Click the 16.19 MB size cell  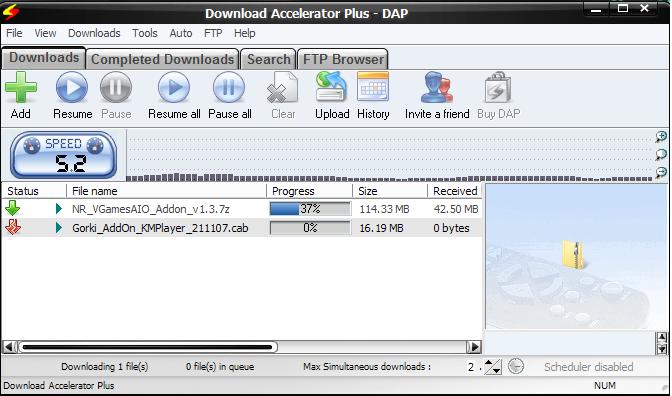[381, 228]
